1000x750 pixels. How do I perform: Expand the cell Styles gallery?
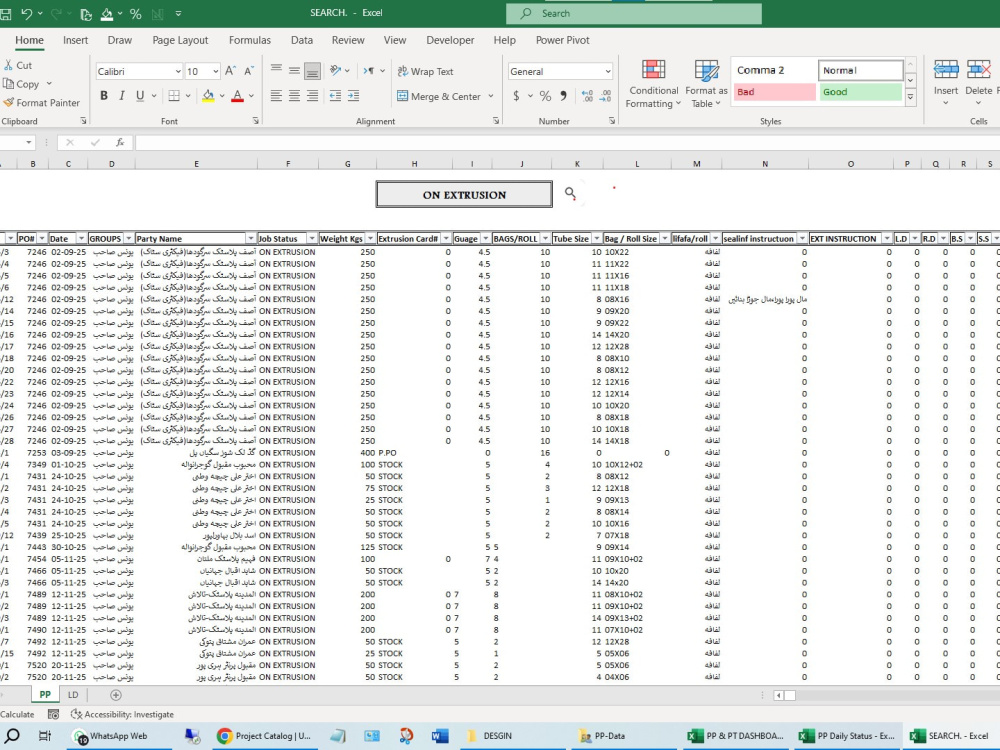[911, 96]
